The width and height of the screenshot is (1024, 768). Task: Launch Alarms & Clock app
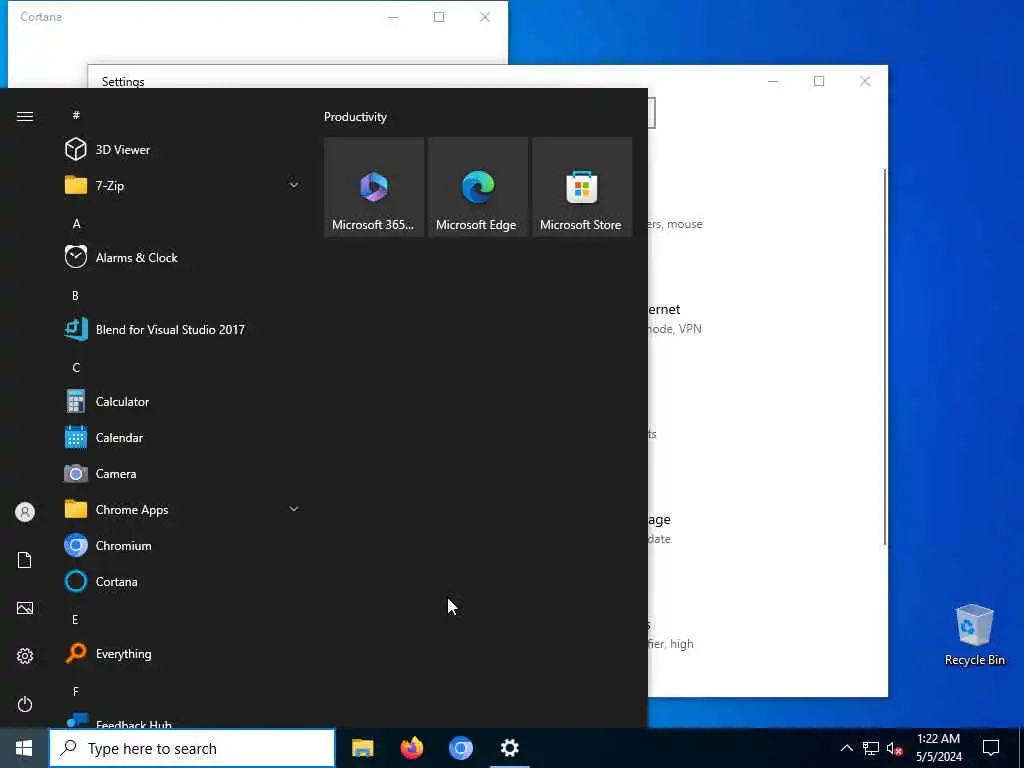point(183,257)
